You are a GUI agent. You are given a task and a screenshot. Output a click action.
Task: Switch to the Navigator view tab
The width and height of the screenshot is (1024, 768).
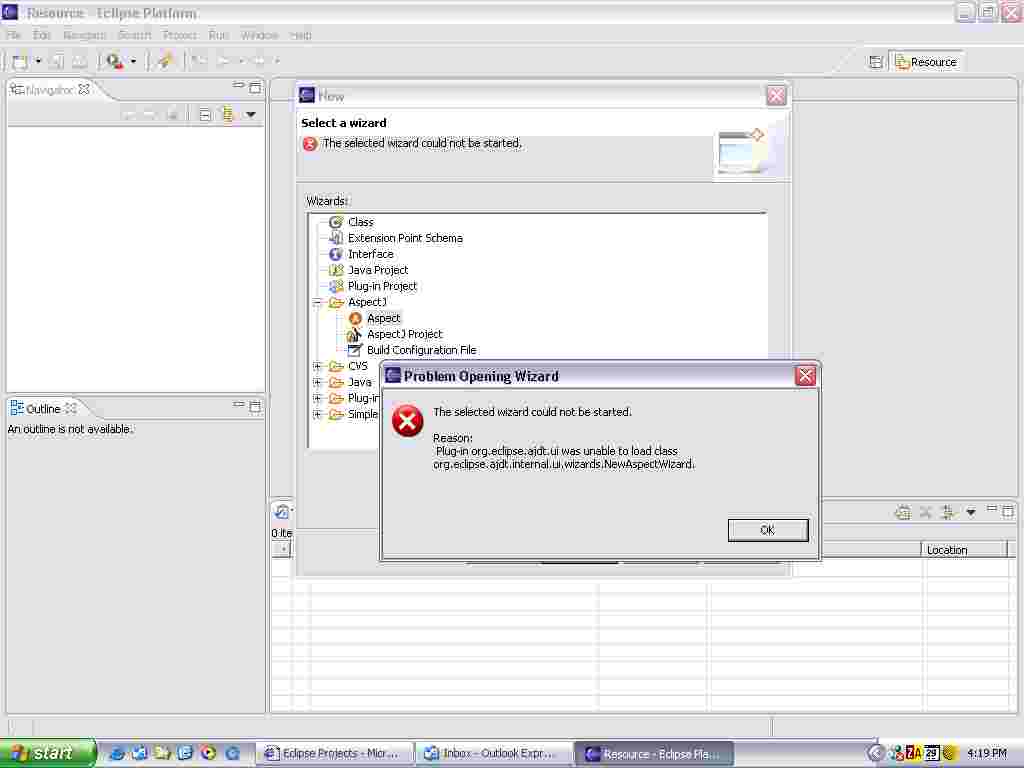point(49,90)
